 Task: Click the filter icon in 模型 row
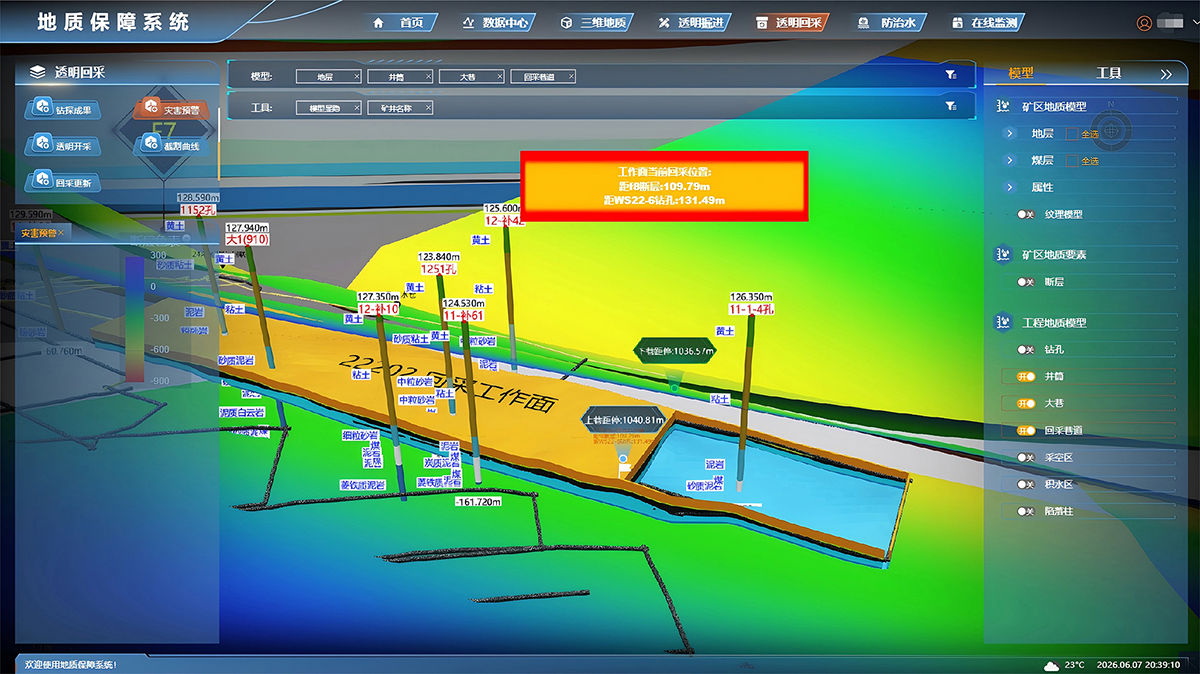[950, 75]
